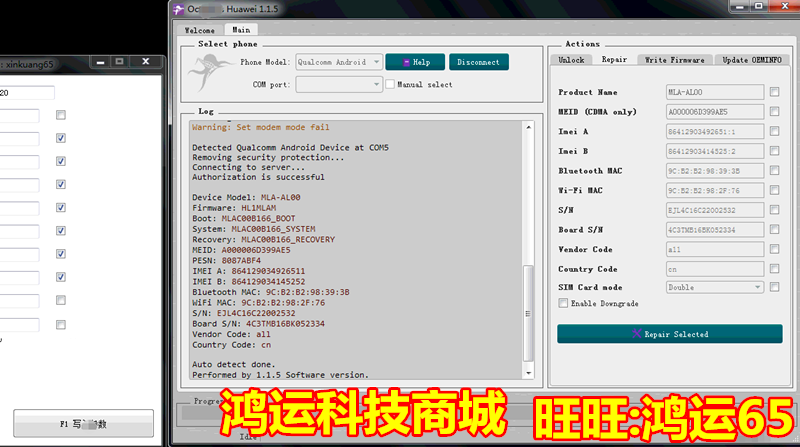Click the 'Warning: Set modem mode fail' line
Screen dimensions: 800x447
coord(261,127)
